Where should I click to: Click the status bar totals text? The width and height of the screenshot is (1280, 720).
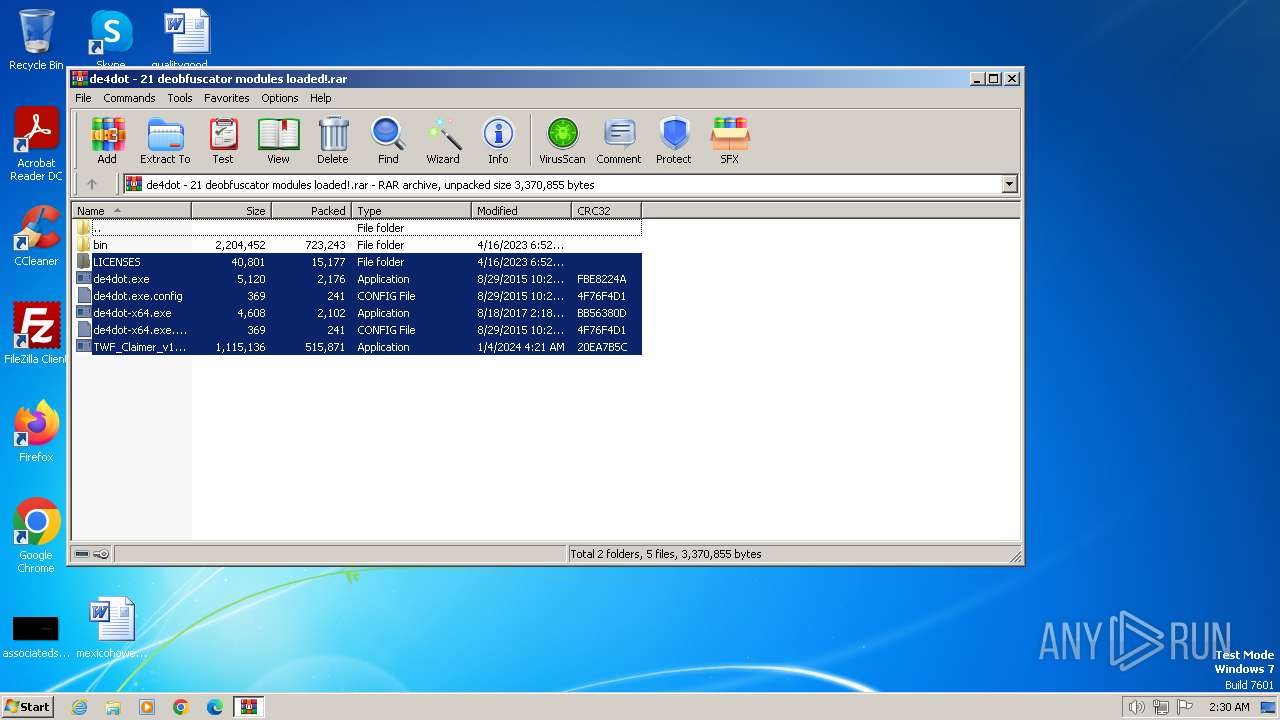tap(665, 554)
